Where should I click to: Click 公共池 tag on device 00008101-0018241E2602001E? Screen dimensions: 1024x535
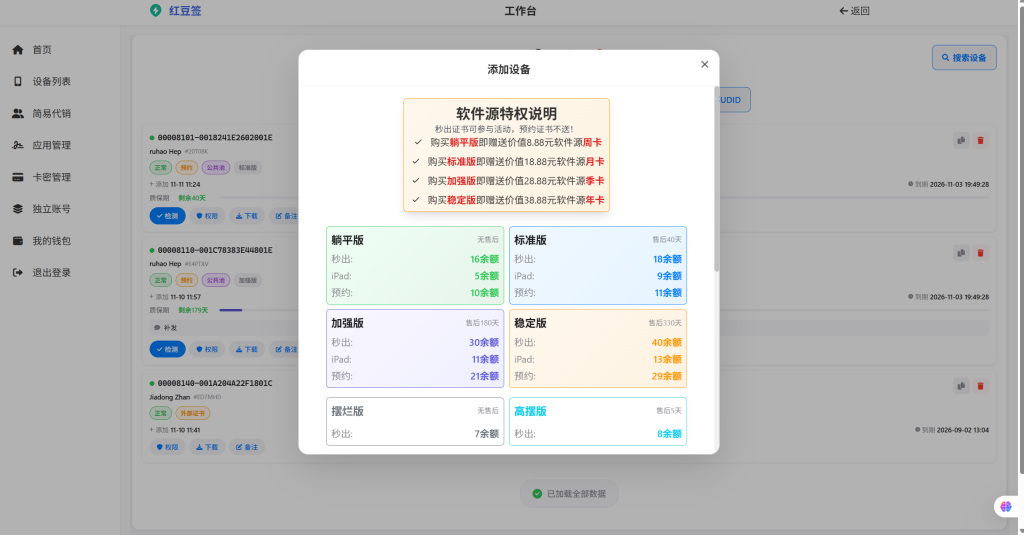(216, 168)
